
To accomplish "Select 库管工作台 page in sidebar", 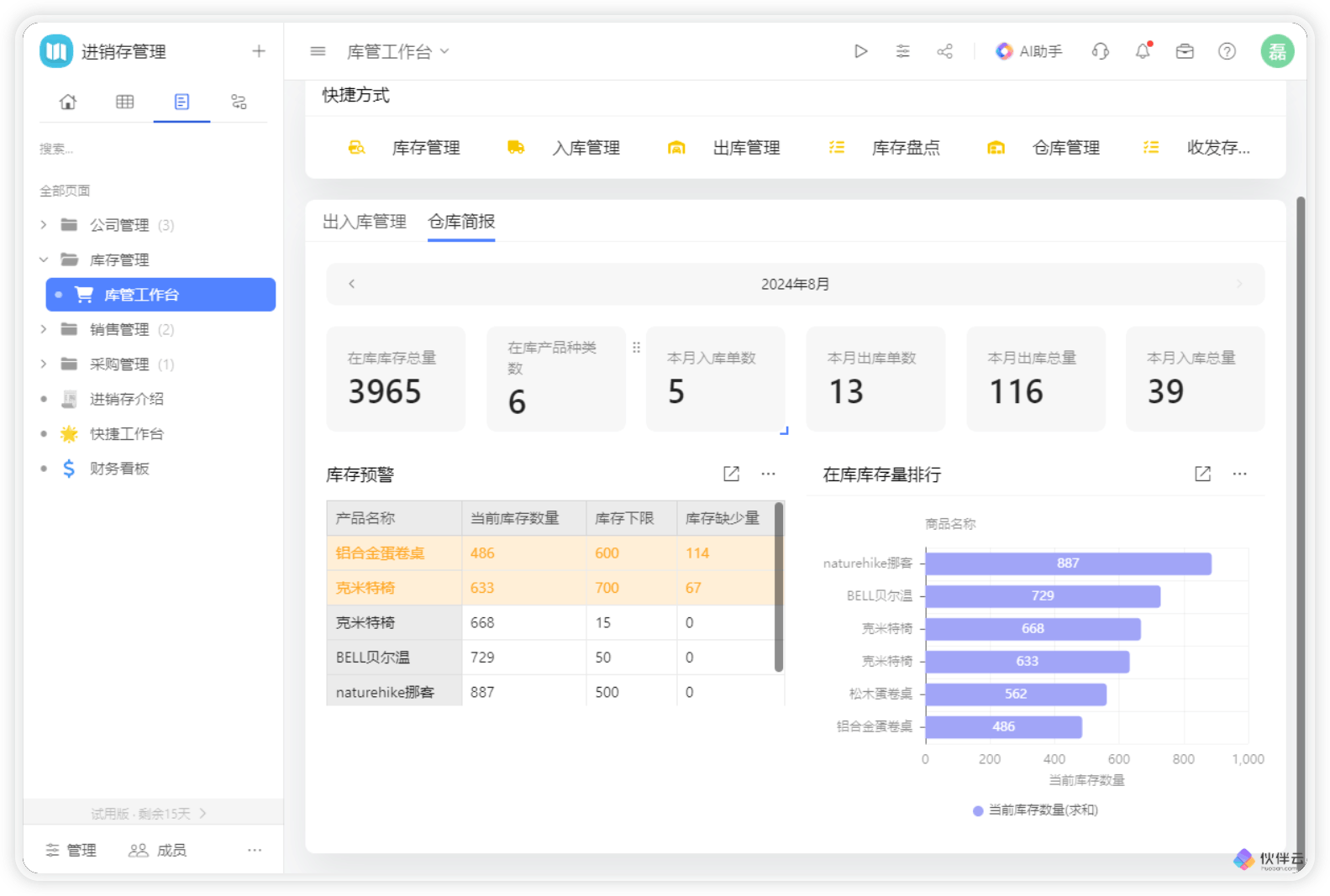I will (160, 295).
